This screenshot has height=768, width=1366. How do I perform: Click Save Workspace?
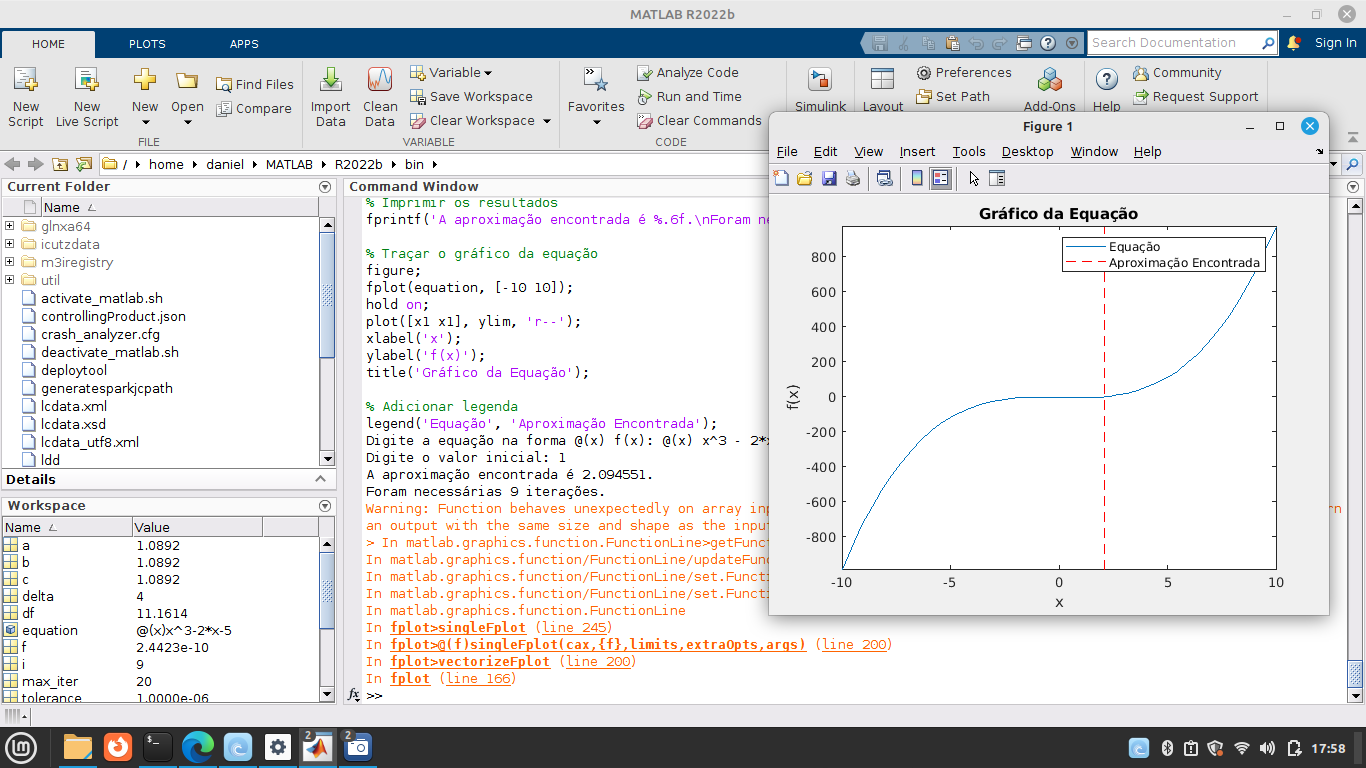point(471,96)
